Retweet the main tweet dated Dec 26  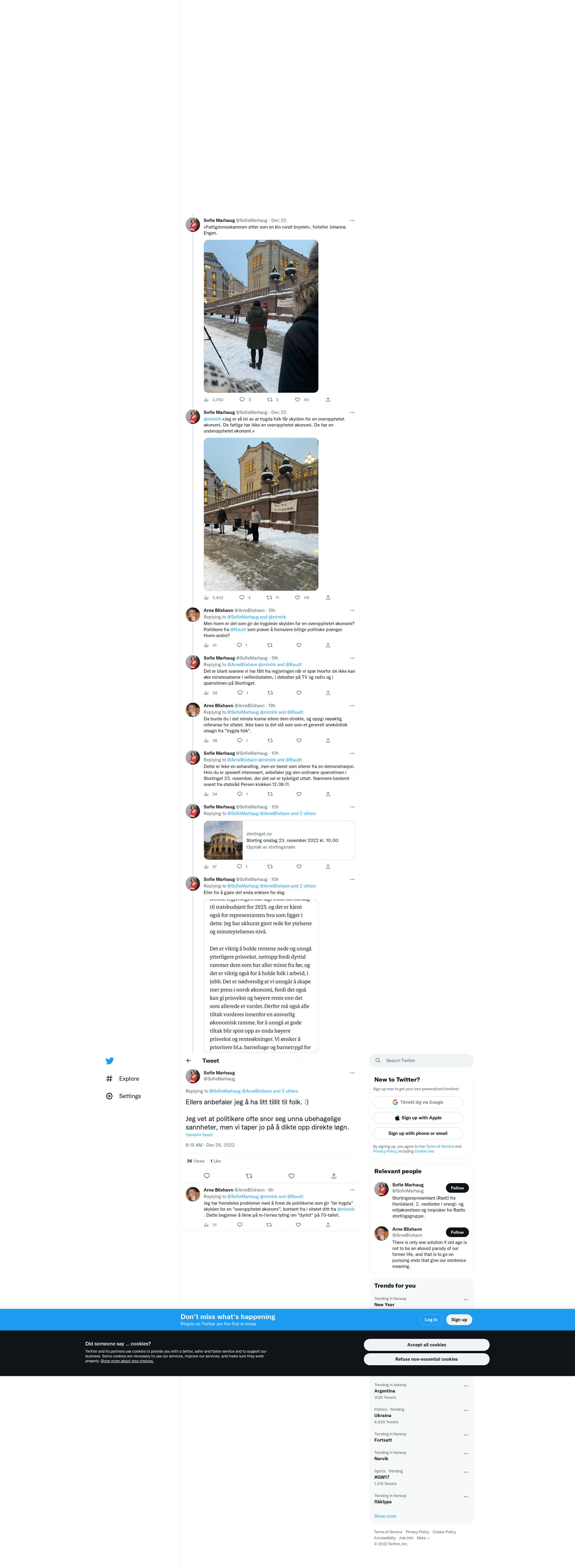249,1176
